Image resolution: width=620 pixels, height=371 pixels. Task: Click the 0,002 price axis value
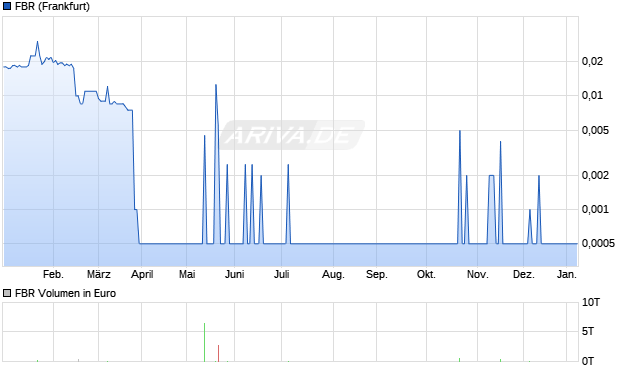pos(595,175)
